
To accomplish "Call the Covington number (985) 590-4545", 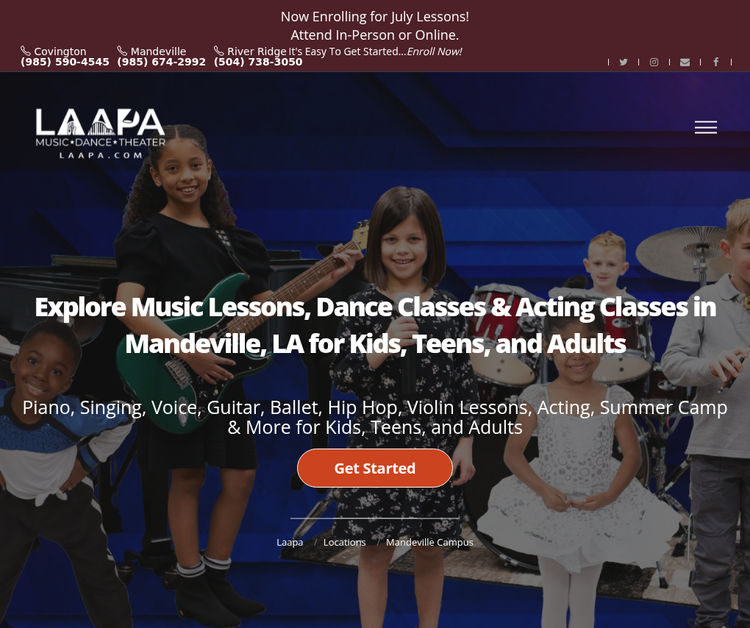I will (65, 62).
